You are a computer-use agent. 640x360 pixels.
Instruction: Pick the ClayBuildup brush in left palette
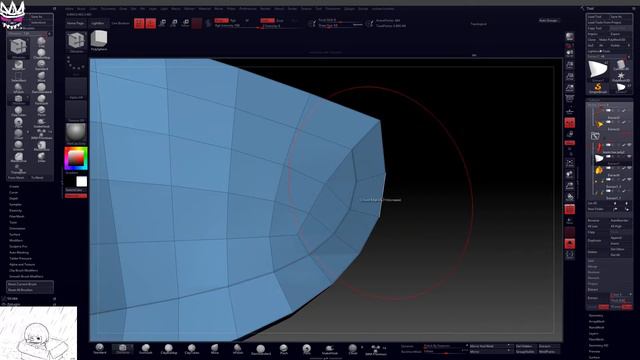(41, 53)
